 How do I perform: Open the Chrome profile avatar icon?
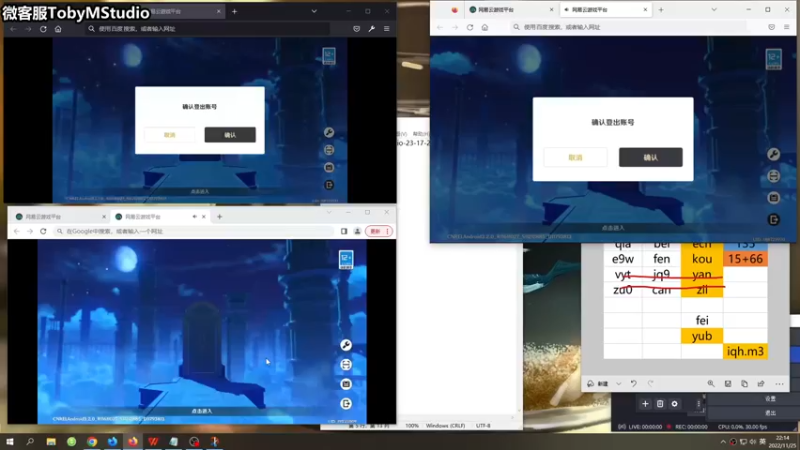click(x=358, y=231)
